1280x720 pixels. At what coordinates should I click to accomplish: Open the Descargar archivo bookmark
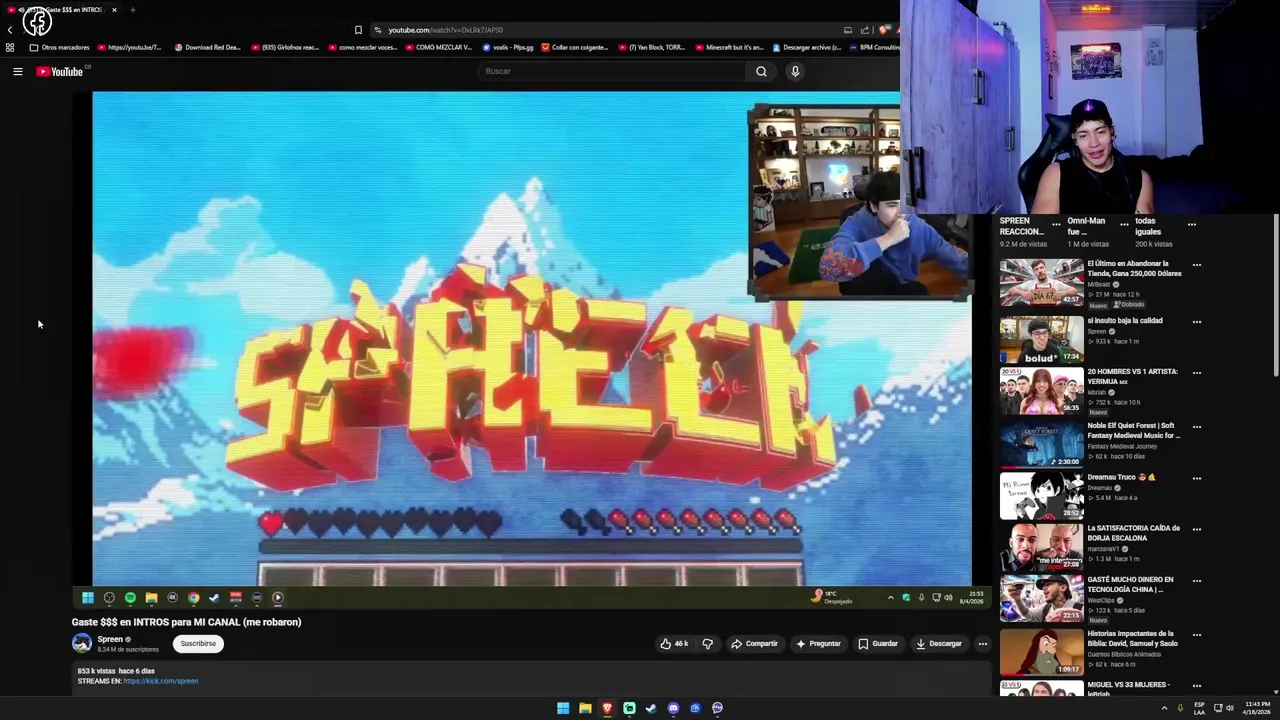(x=806, y=47)
